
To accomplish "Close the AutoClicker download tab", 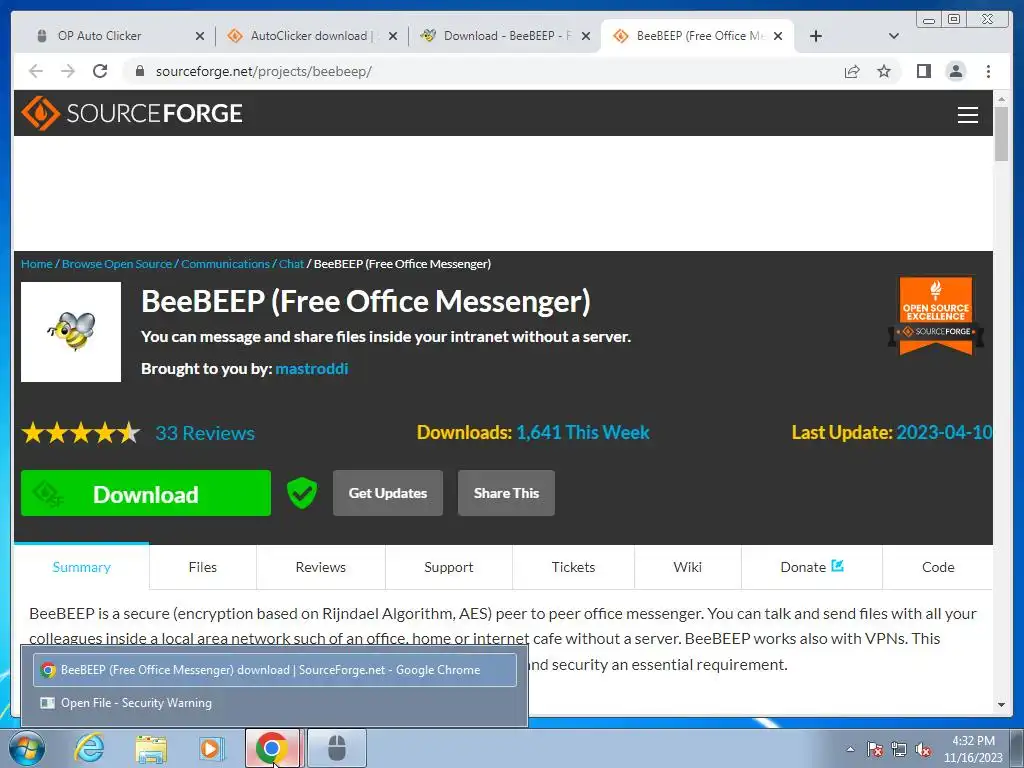I will pyautogui.click(x=392, y=36).
